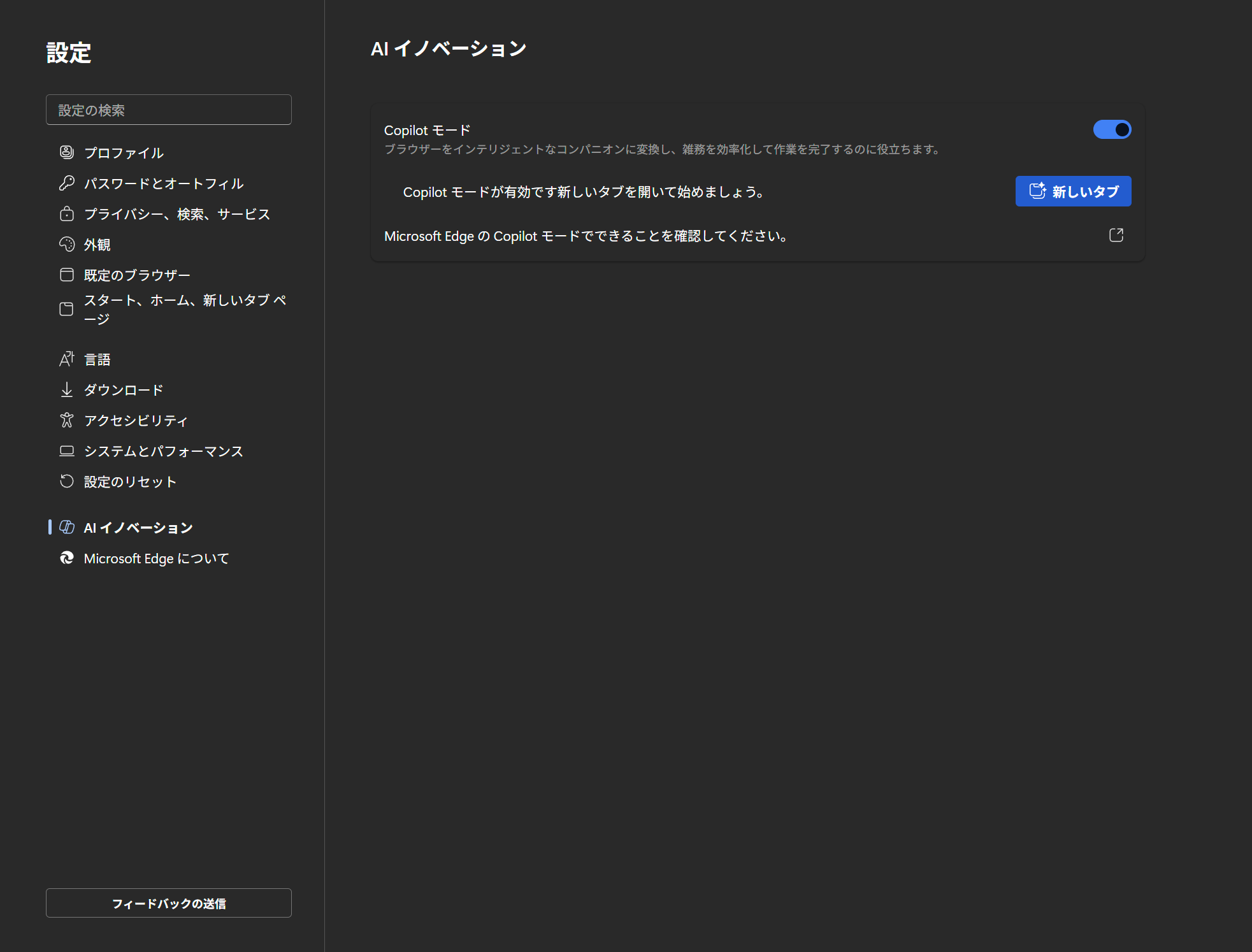Click the language icon beside 言語
Viewport: 1252px width, 952px height.
(66, 359)
